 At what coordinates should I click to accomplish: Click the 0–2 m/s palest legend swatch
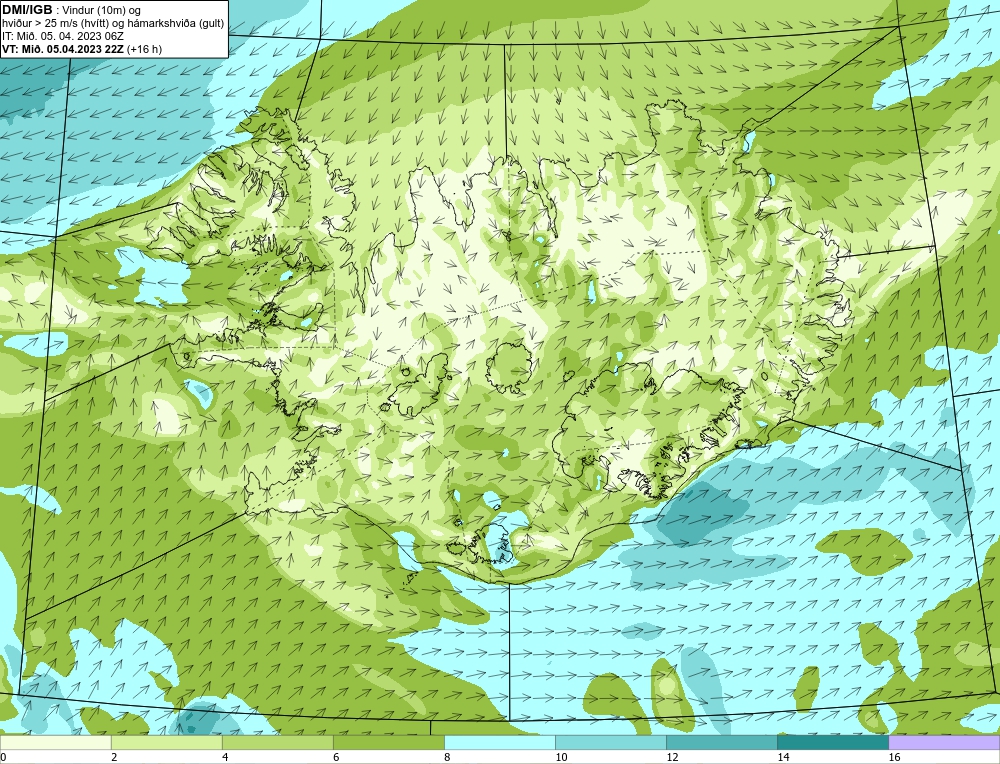(x=55, y=742)
